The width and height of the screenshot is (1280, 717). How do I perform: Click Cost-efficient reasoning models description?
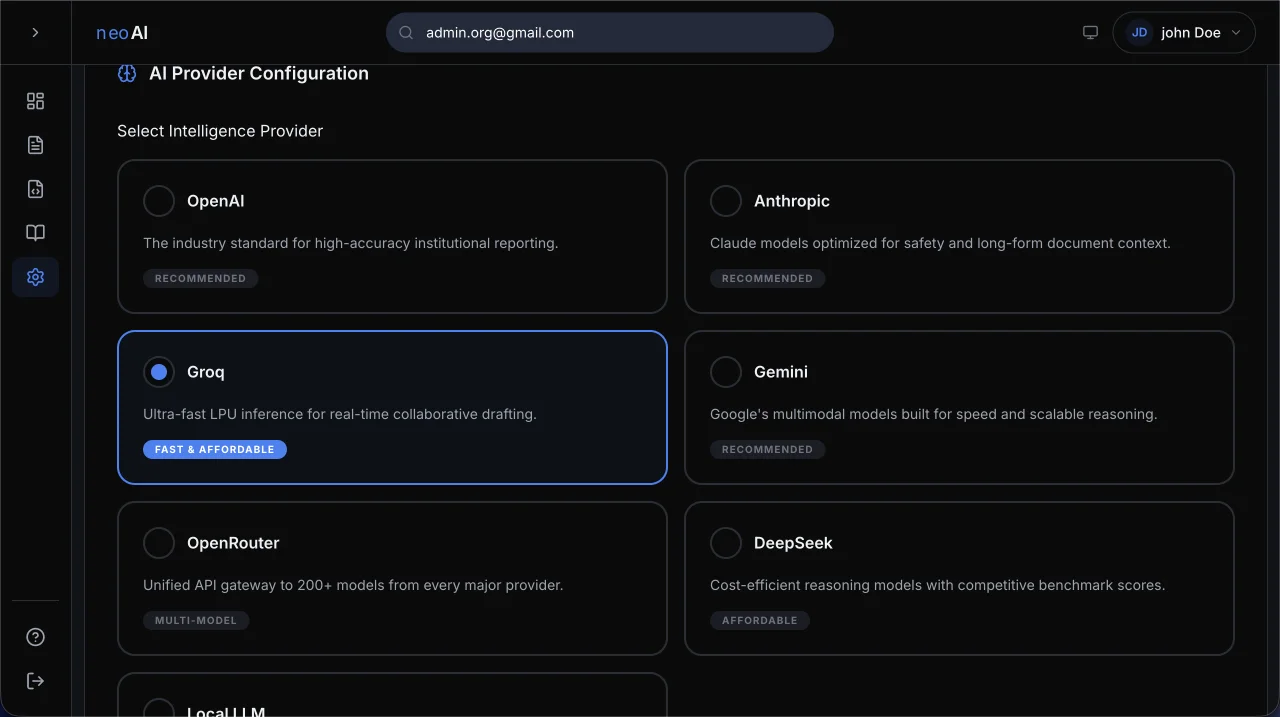click(938, 585)
